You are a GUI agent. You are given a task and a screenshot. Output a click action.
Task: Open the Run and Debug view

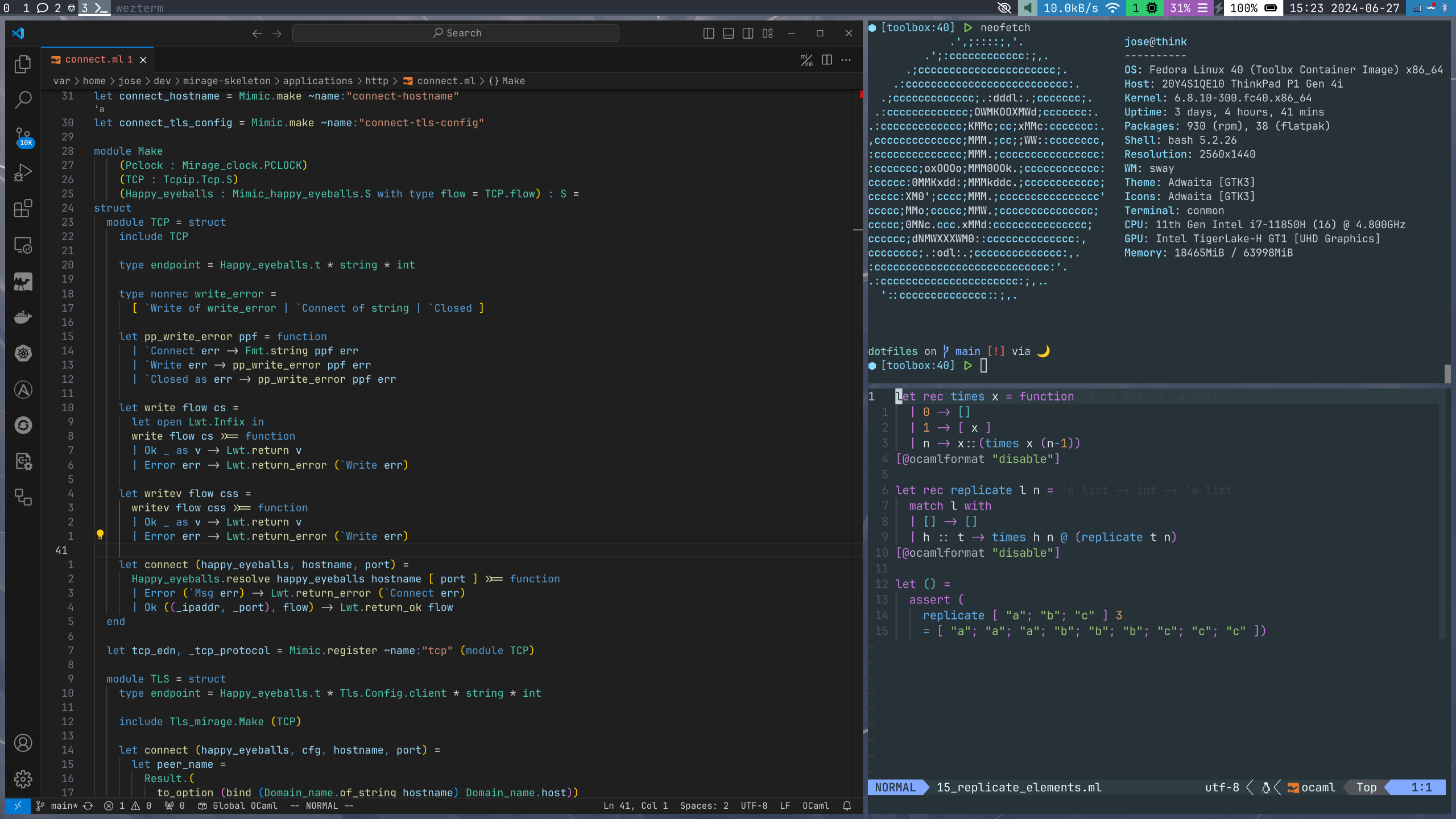pos(23,172)
